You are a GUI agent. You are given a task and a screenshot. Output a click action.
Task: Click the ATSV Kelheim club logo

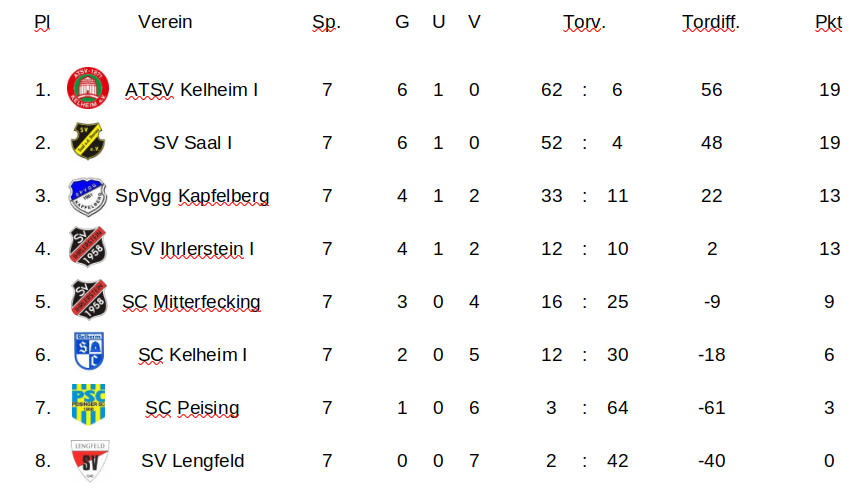tap(88, 89)
